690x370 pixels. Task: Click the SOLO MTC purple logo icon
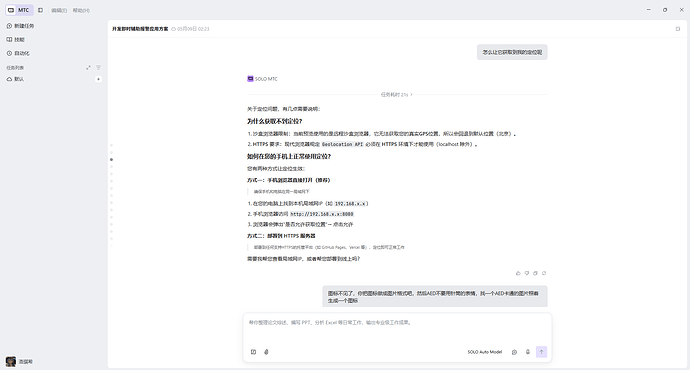(x=250, y=79)
